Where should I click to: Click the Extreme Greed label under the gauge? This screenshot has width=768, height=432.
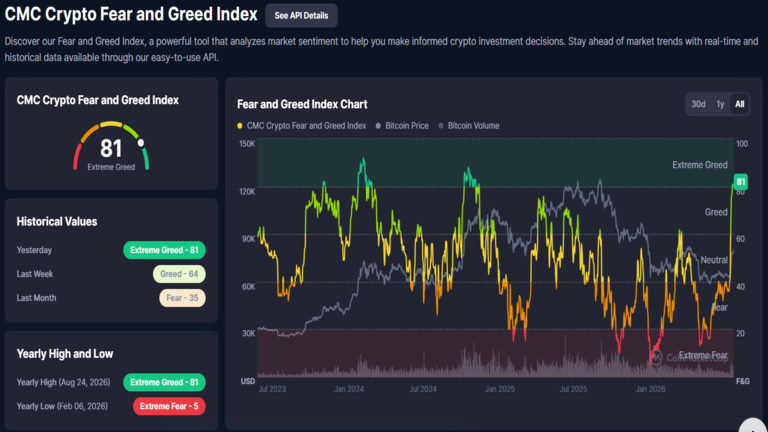point(111,167)
